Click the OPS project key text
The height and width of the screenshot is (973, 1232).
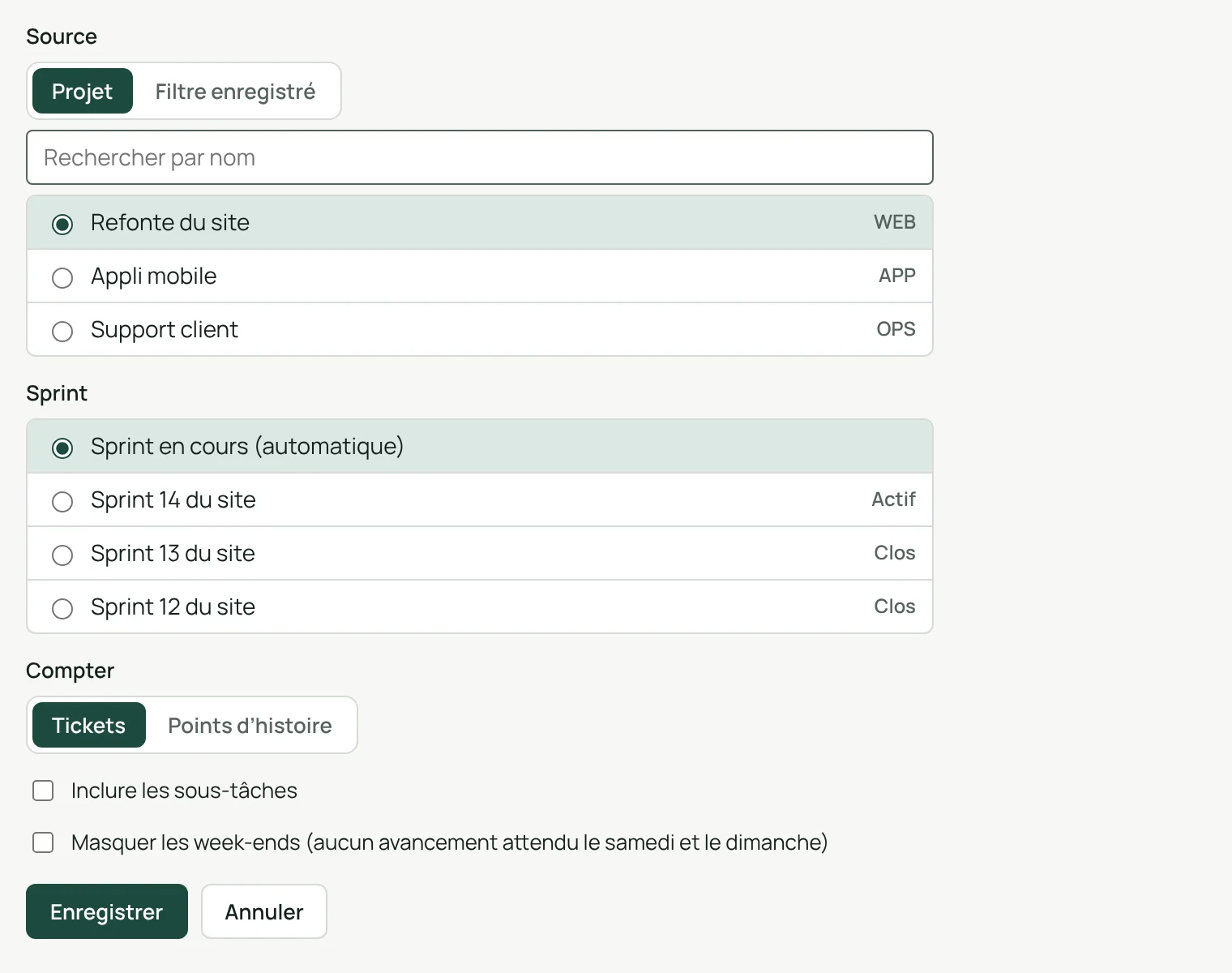(x=896, y=329)
